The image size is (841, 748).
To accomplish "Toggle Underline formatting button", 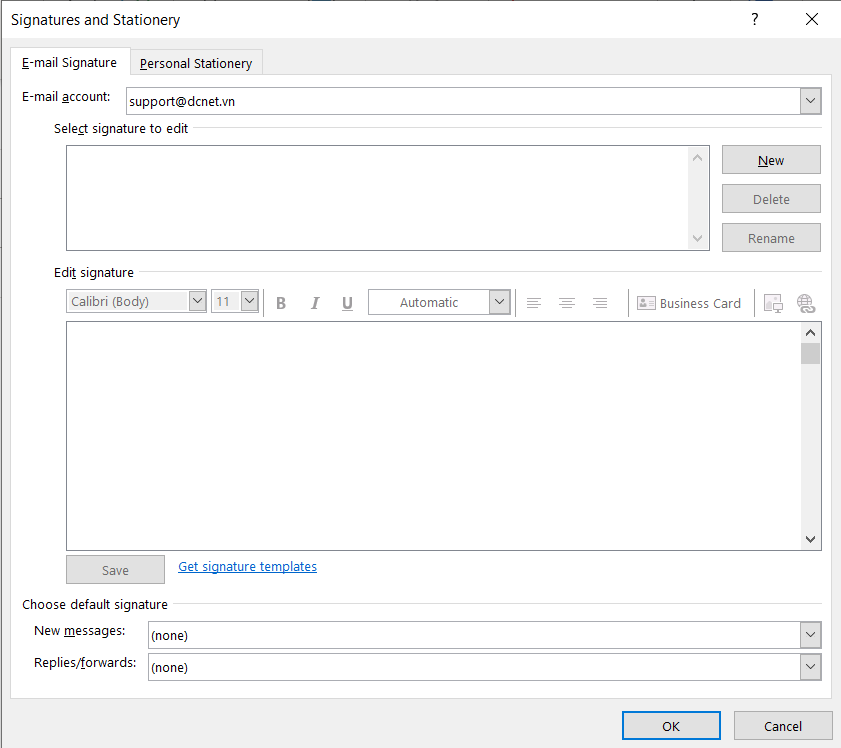I will coord(347,303).
